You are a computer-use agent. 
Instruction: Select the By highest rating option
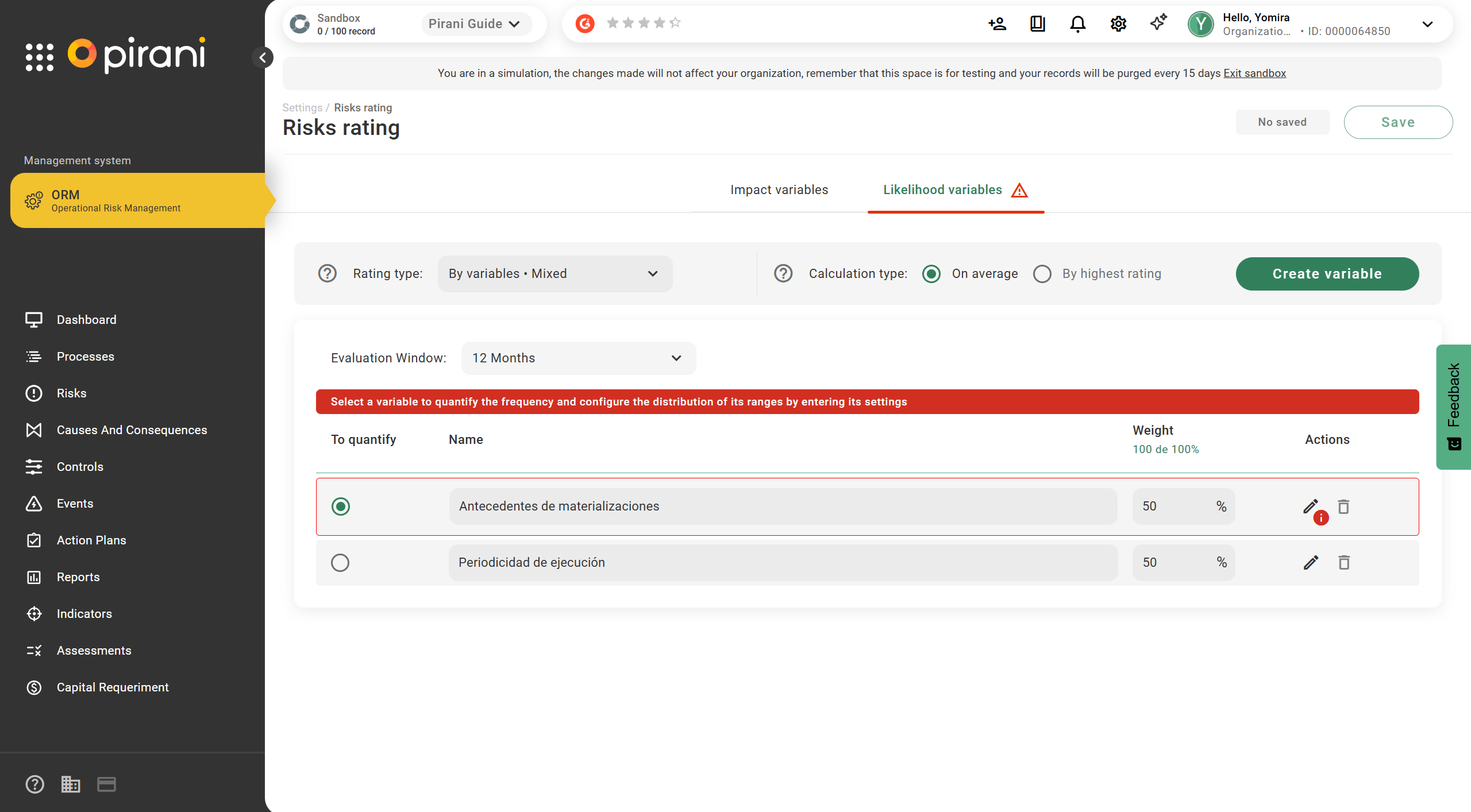[x=1042, y=274]
